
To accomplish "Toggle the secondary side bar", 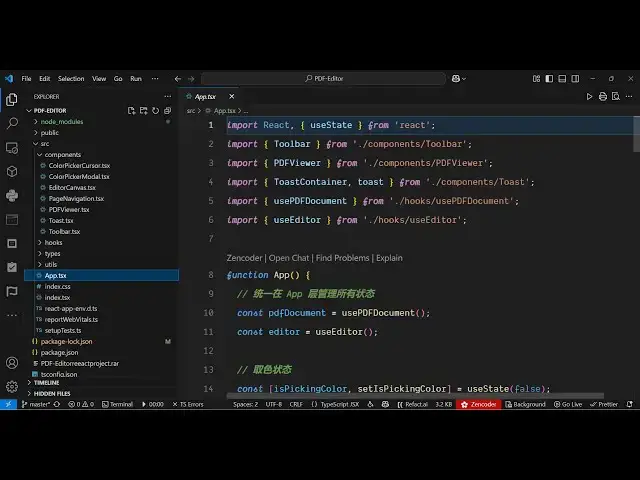I will click(x=575, y=78).
